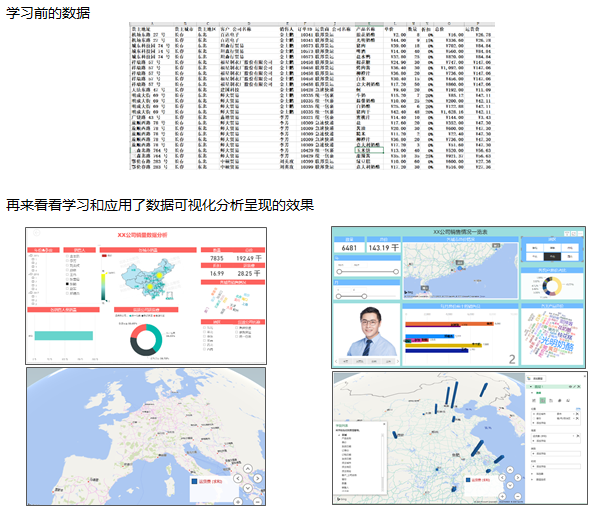Image resolution: width=597 pixels, height=514 pixels.
Task: Delete layer 1 with its X icon
Action: click(x=578, y=386)
